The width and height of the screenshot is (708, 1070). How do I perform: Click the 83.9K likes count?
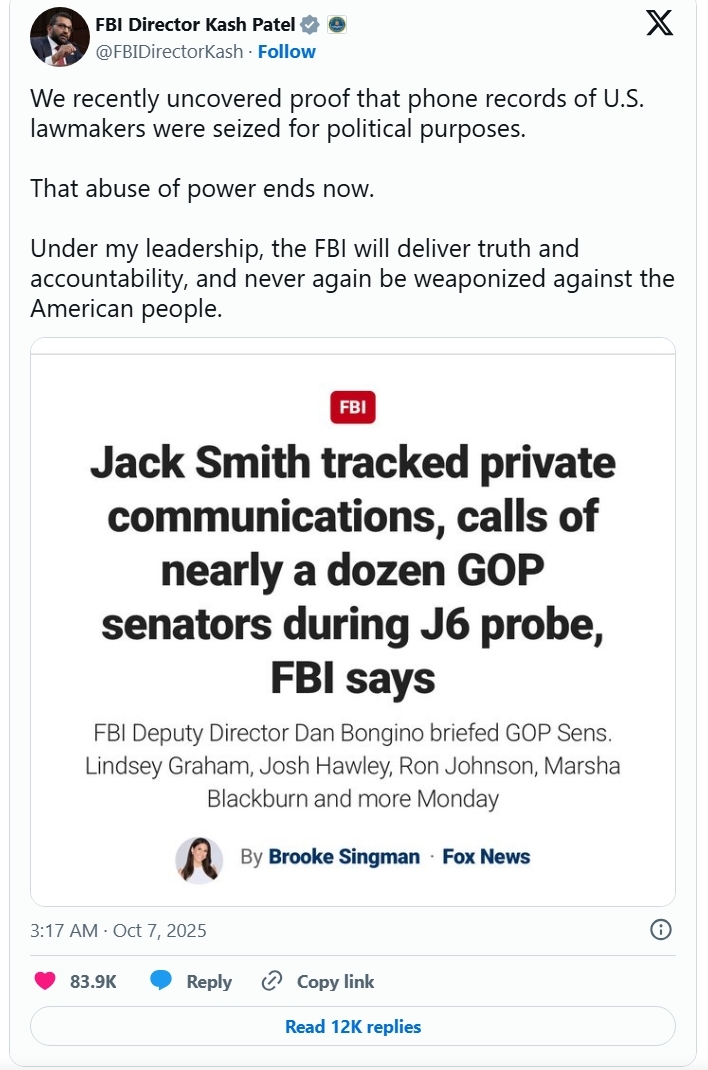93,981
